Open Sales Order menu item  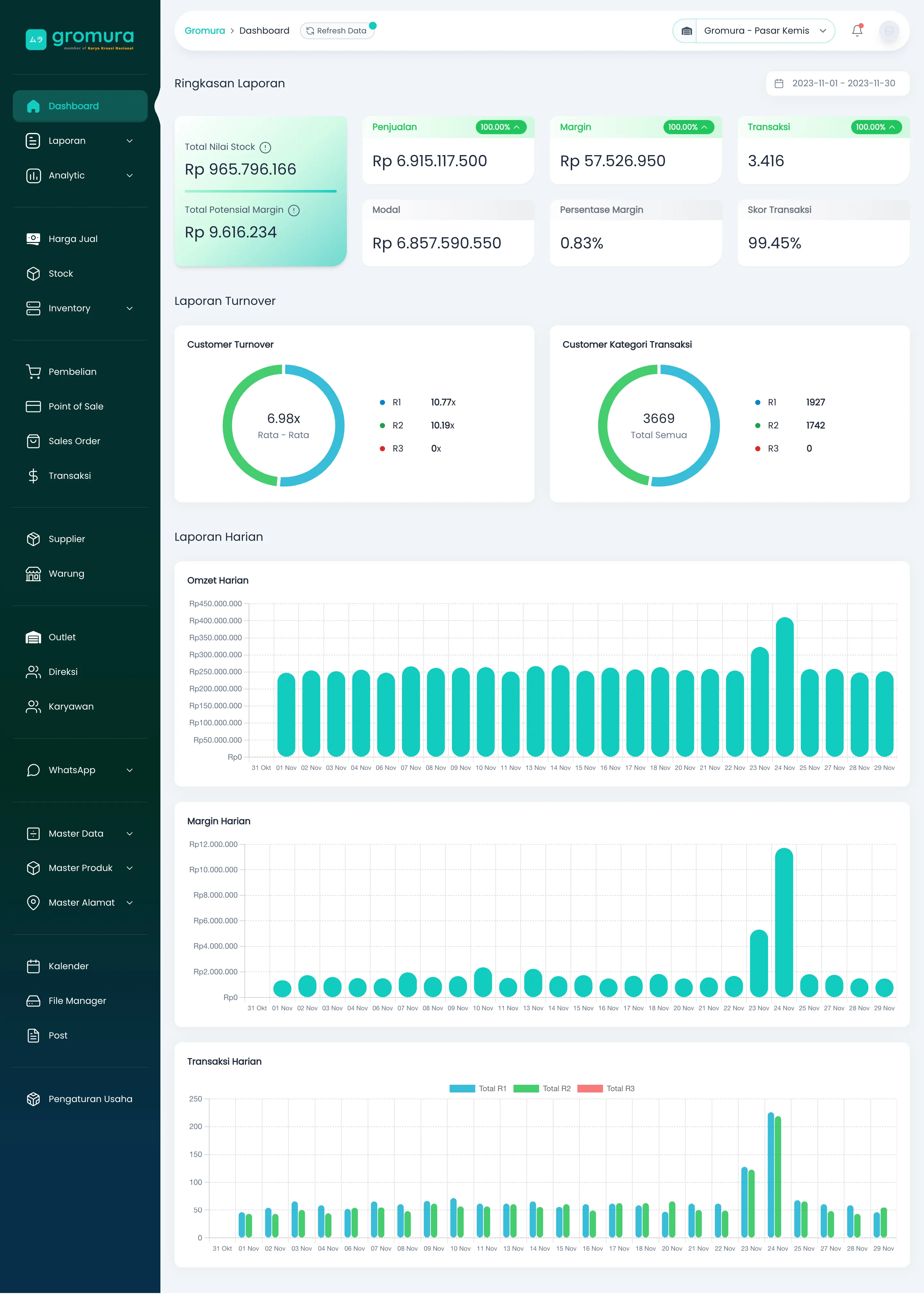(x=80, y=442)
